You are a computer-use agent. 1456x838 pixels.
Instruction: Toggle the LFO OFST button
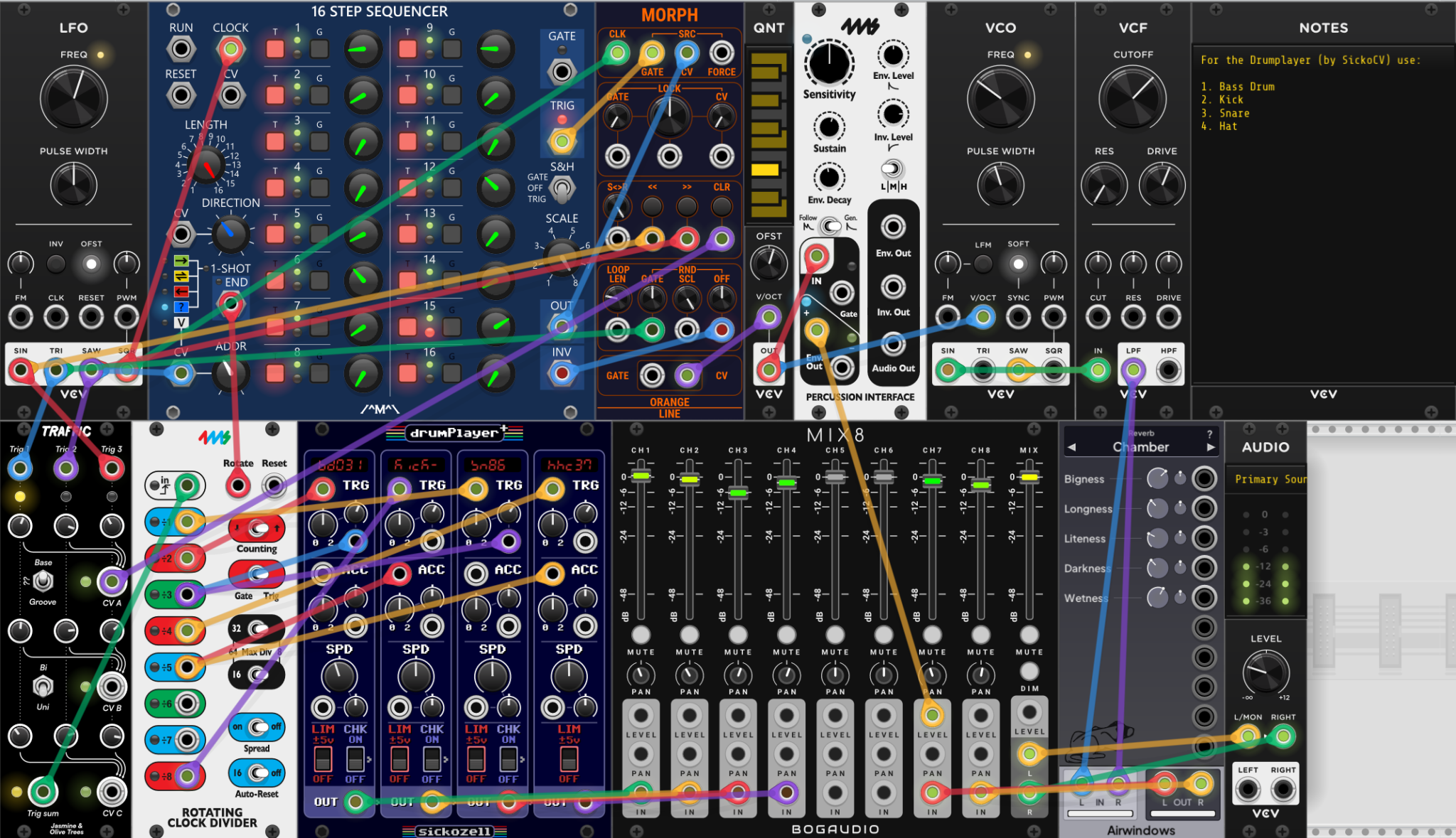pyautogui.click(x=91, y=264)
